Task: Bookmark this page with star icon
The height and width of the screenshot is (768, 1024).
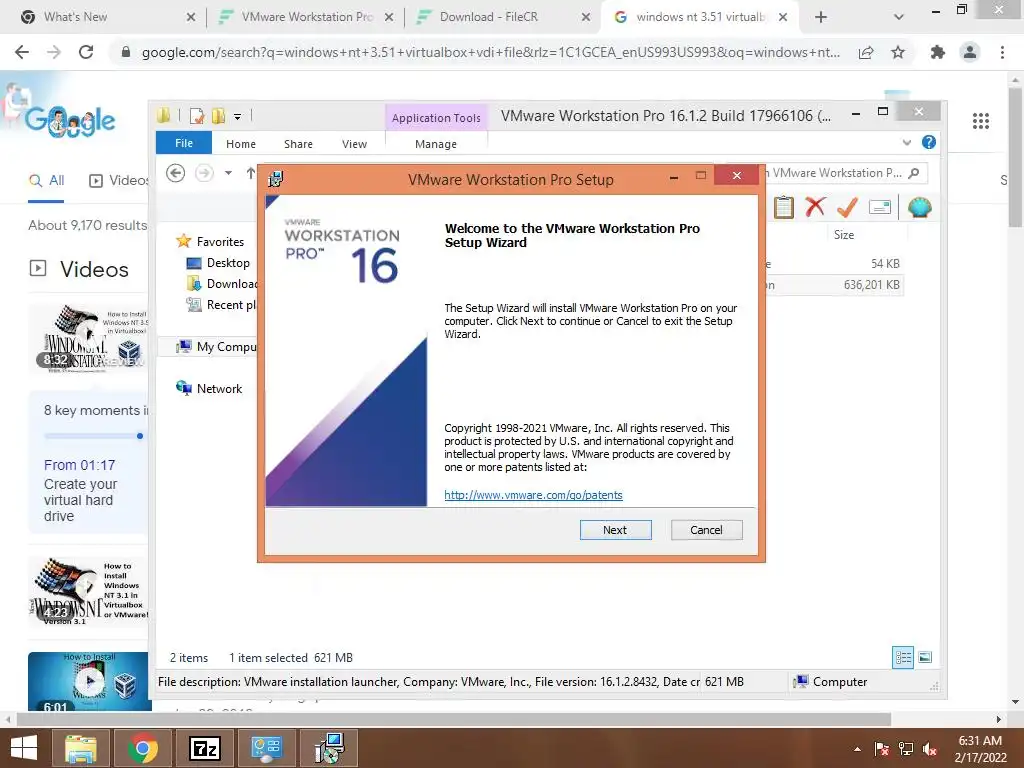Action: (x=898, y=52)
